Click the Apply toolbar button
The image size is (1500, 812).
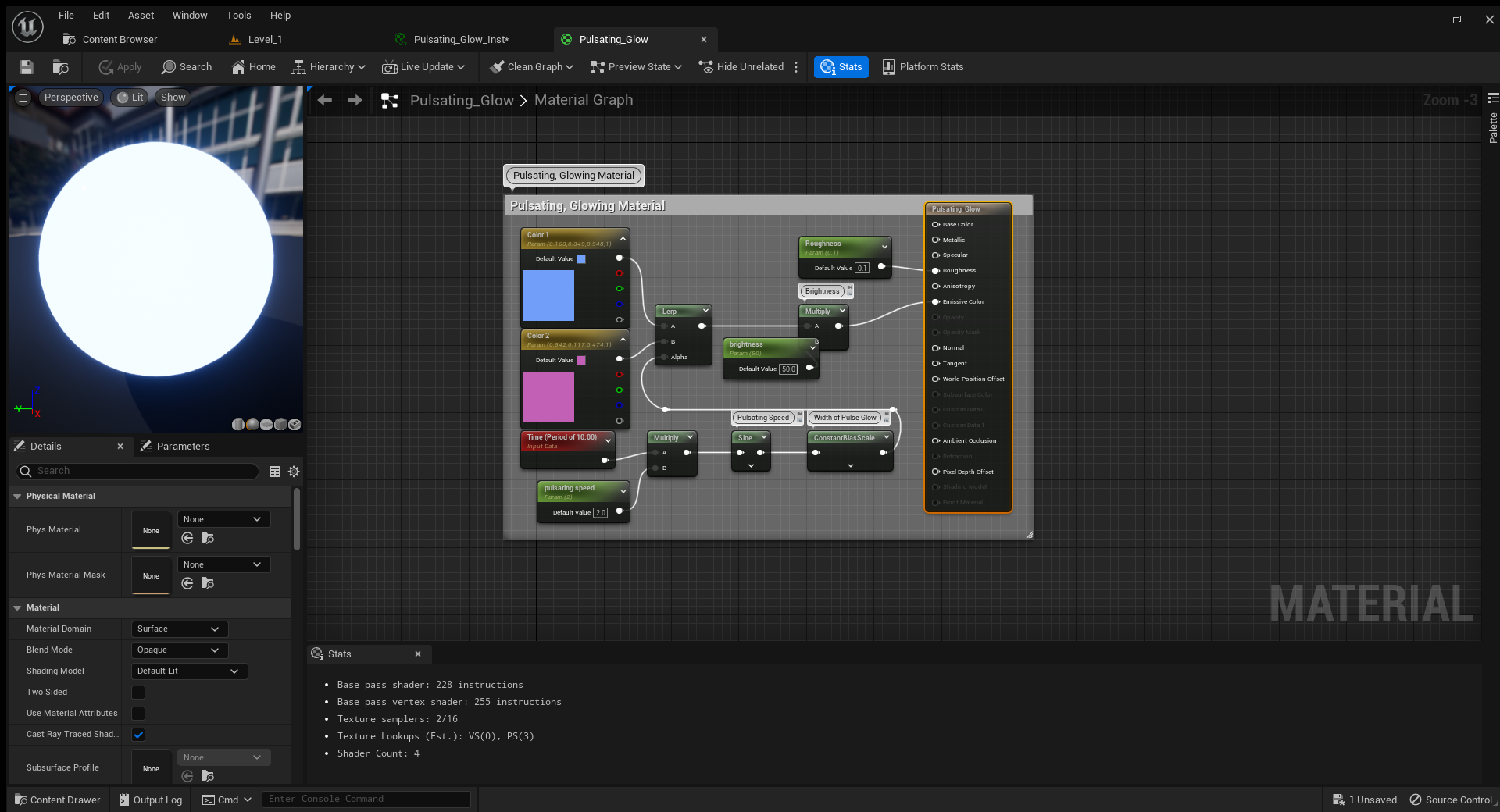[120, 67]
